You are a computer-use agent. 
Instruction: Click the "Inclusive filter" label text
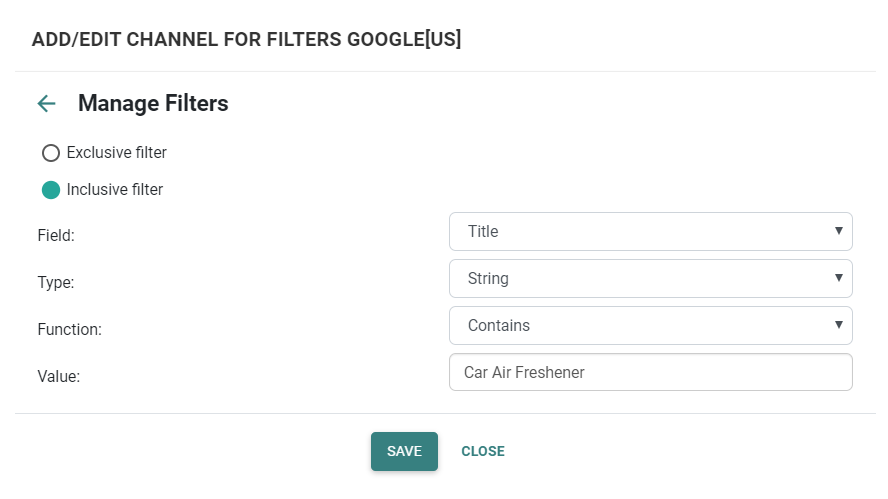click(x=114, y=189)
